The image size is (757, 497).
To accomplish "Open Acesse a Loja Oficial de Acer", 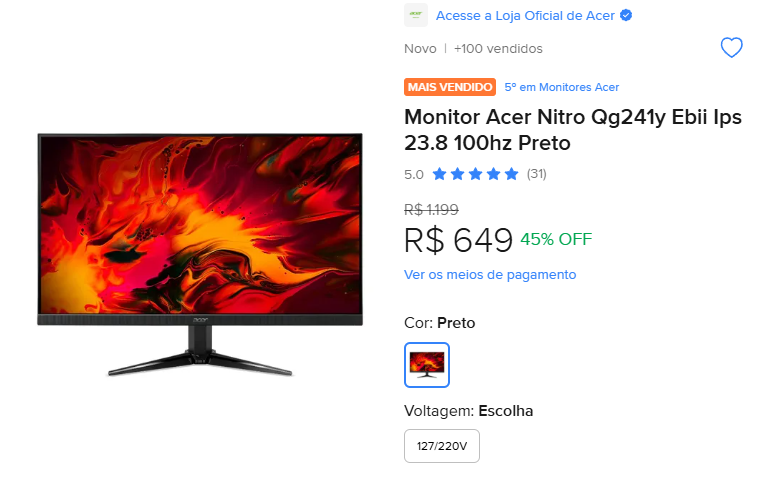I will point(525,15).
